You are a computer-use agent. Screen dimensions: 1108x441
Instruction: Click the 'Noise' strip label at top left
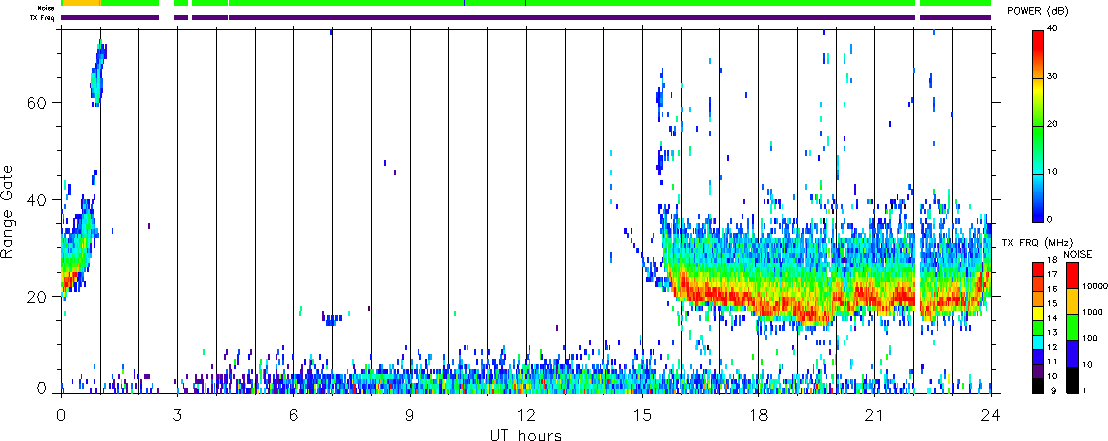pyautogui.click(x=47, y=7)
